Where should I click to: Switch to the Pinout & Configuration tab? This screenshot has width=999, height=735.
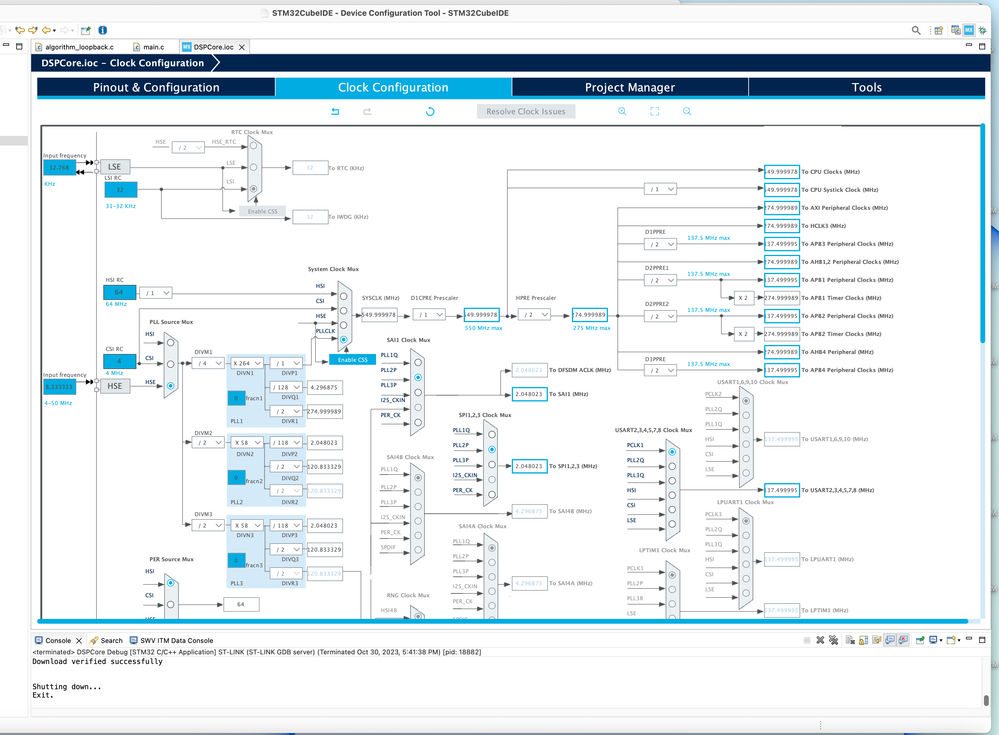[156, 87]
